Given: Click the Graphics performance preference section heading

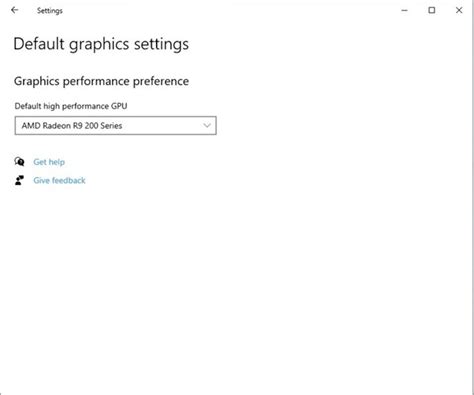Looking at the screenshot, I should [x=101, y=81].
